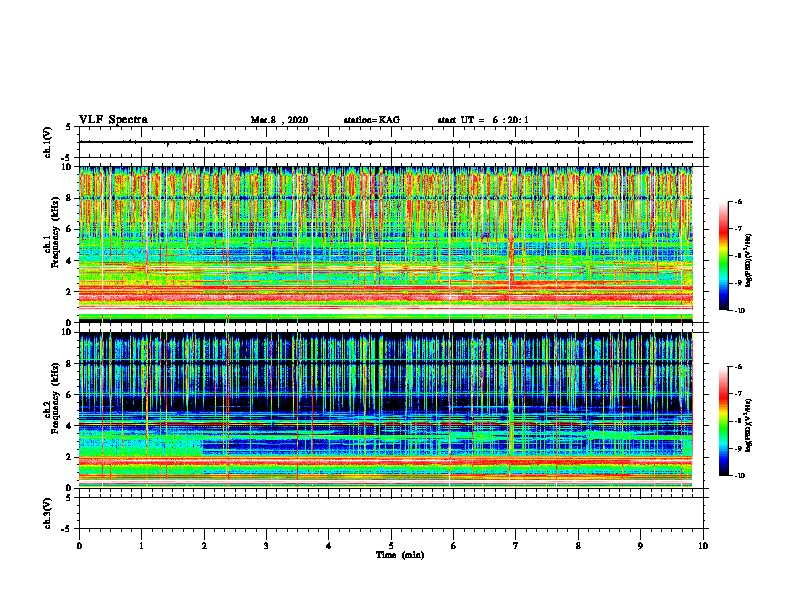792x612 pixels.
Task: Click the ch.1 "Frequency (kHz)" axis label
Action: pyautogui.click(x=54, y=232)
